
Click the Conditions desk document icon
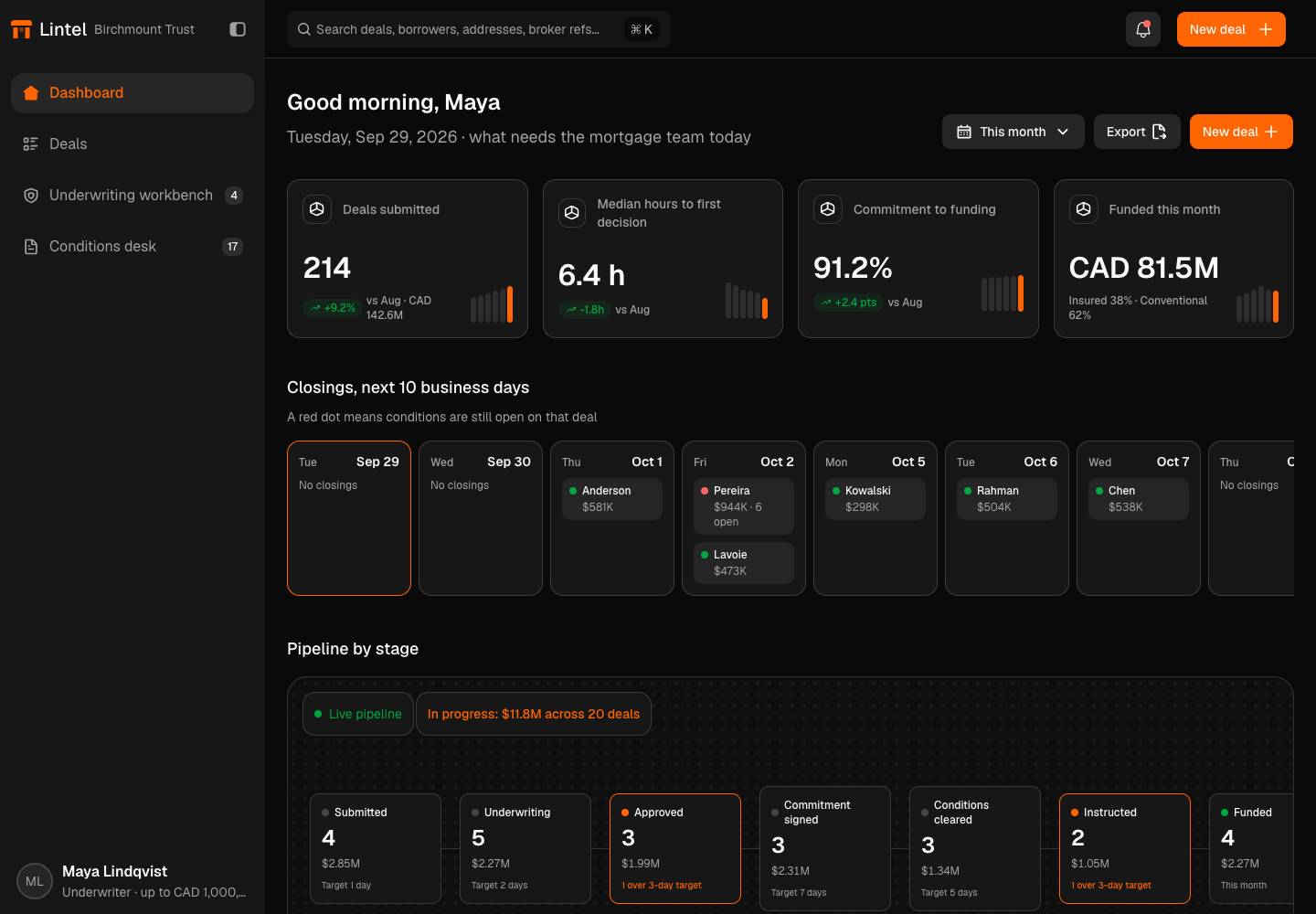click(x=31, y=247)
